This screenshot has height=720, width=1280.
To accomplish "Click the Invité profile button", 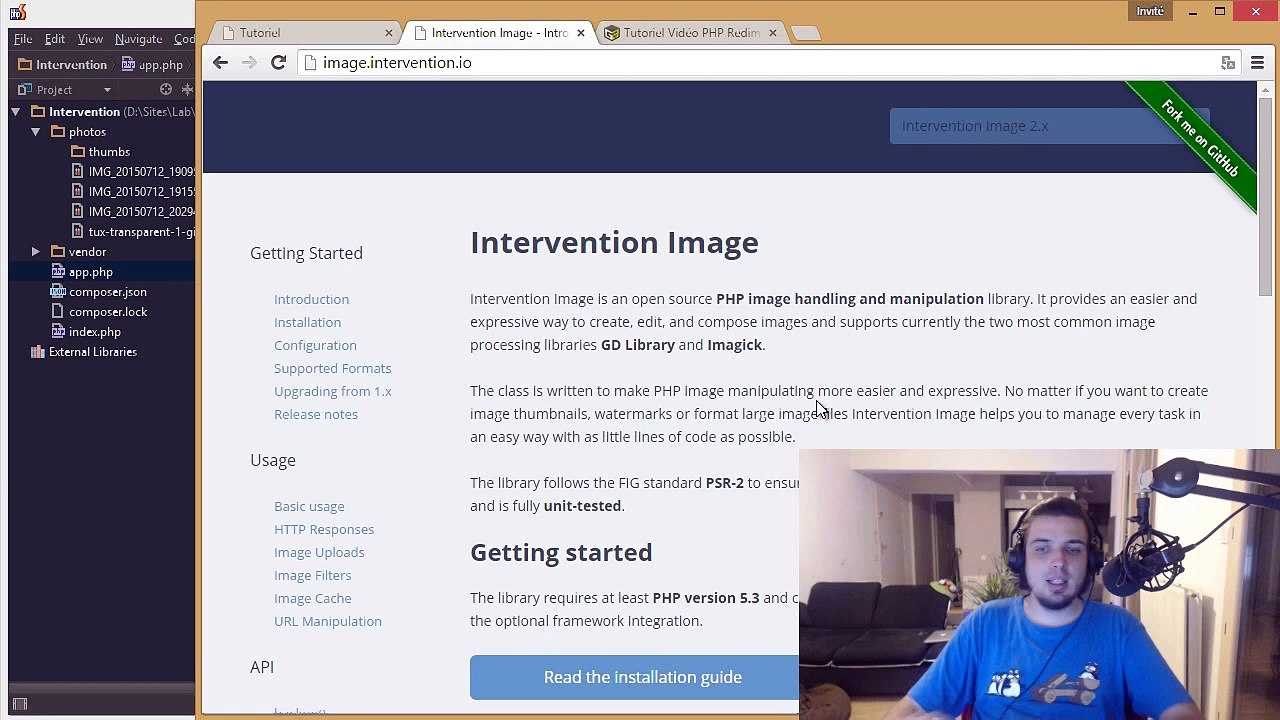I will 1150,11.
